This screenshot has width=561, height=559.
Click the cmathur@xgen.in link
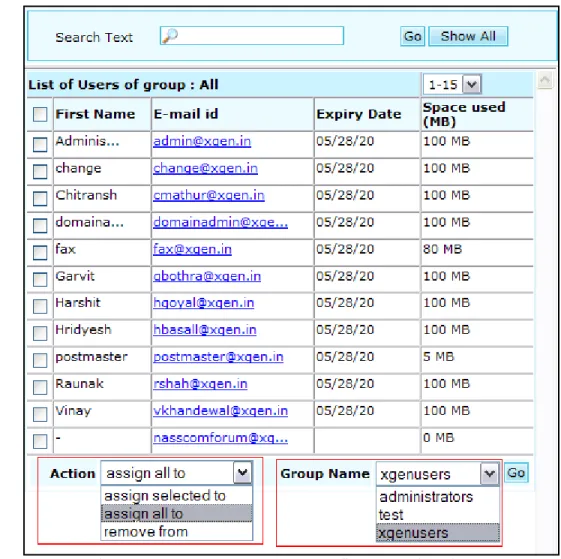click(x=209, y=195)
